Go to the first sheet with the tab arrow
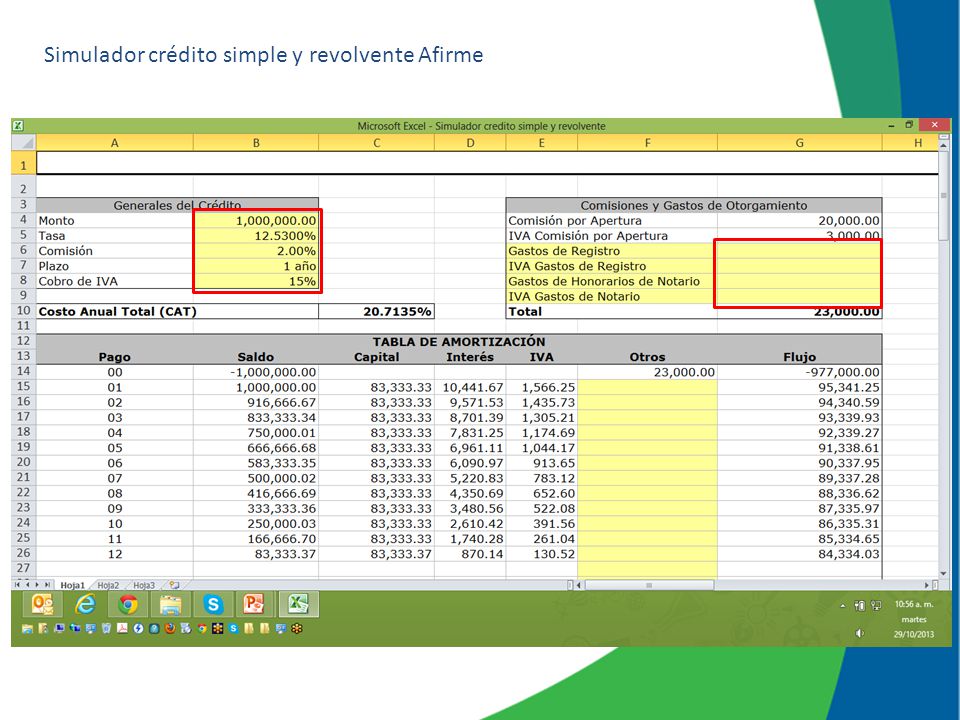960x720 pixels. click(x=17, y=585)
